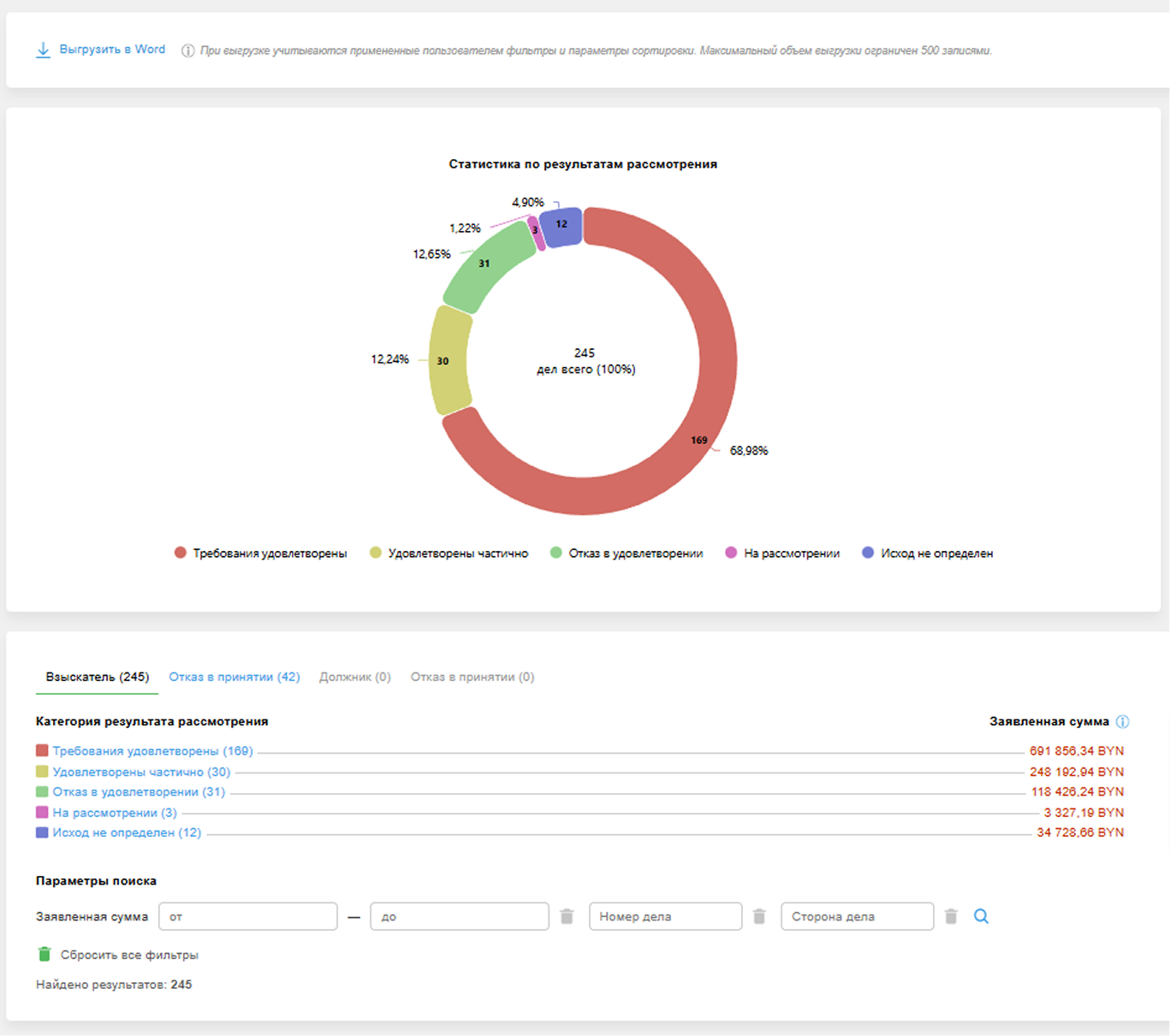Click info icon next to Заявленная сумма header
This screenshot has height=1036, width=1170.
point(1122,722)
